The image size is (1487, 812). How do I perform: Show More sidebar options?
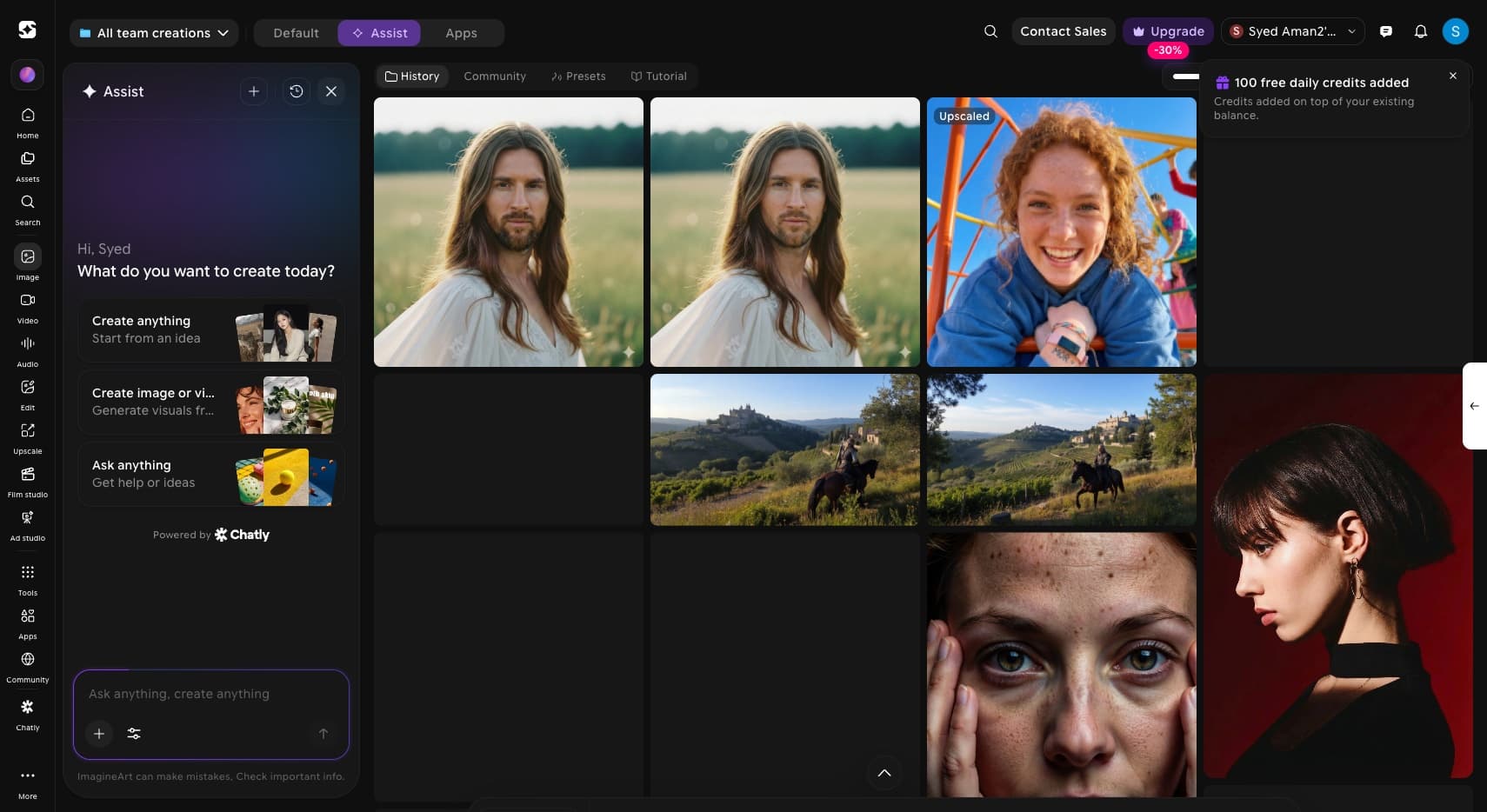tap(28, 782)
